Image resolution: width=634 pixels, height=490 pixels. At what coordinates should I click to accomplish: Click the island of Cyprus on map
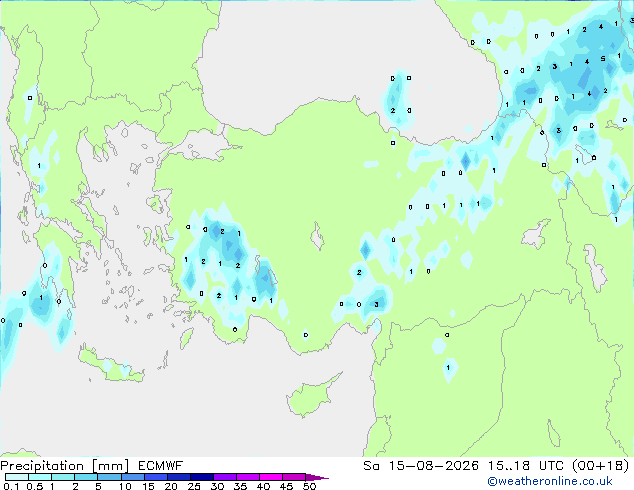click(311, 396)
